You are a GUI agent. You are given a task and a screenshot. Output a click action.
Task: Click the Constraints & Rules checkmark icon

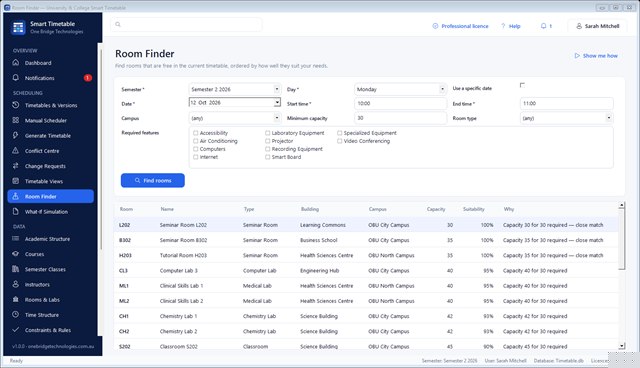click(x=16, y=330)
